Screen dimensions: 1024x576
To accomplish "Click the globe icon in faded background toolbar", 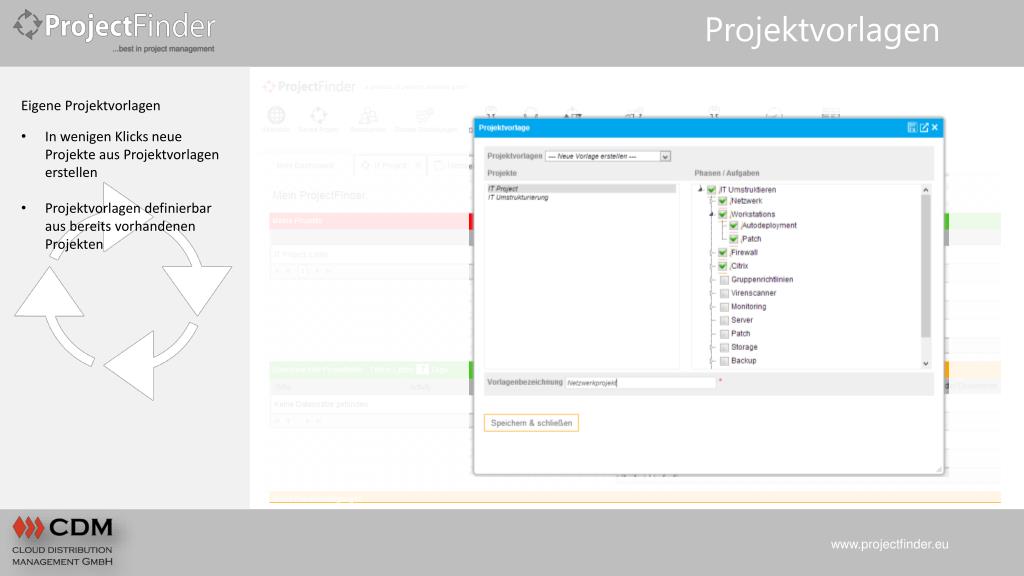I will pyautogui.click(x=276, y=116).
